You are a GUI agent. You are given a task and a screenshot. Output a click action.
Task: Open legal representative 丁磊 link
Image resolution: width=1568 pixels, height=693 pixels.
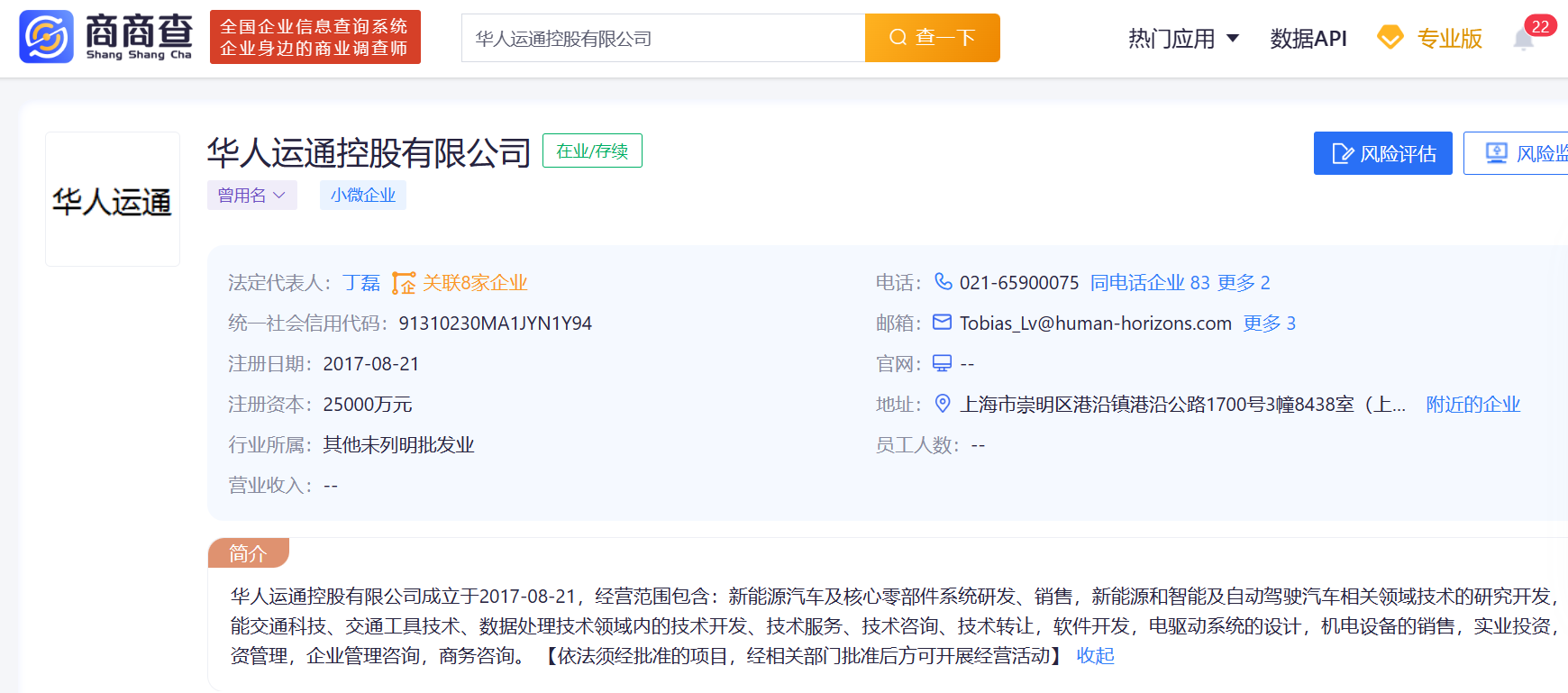pyautogui.click(x=361, y=283)
